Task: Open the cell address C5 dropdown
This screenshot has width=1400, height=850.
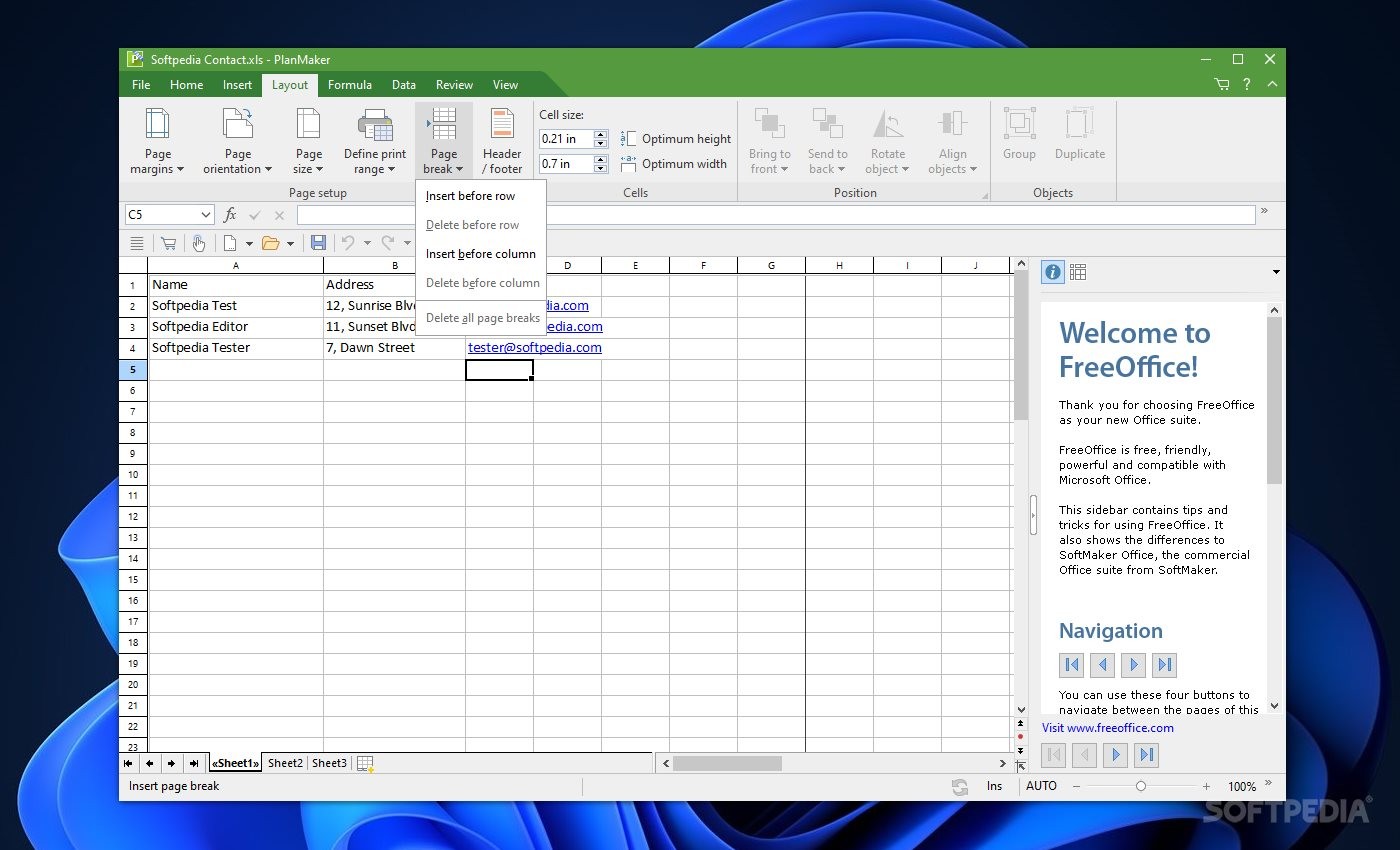Action: pos(206,215)
